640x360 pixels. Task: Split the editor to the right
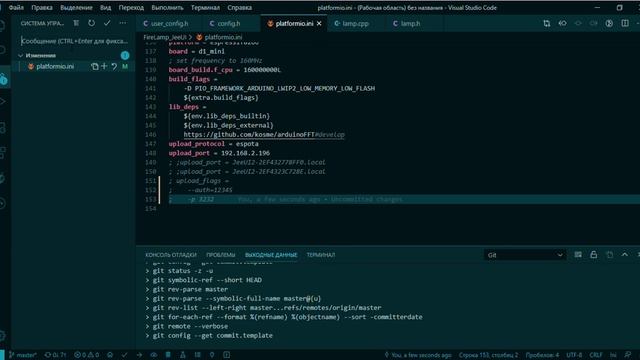[x=625, y=24]
